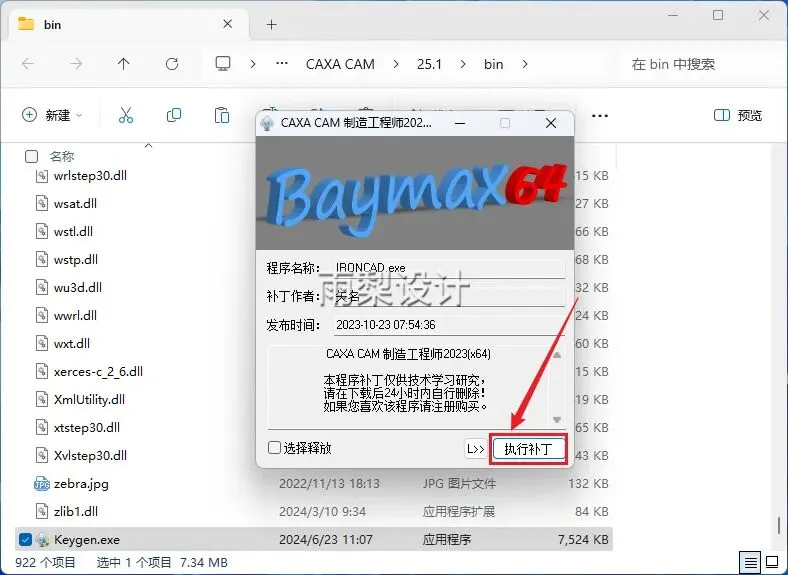Navigate up one folder level
The width and height of the screenshot is (788, 575).
point(124,64)
